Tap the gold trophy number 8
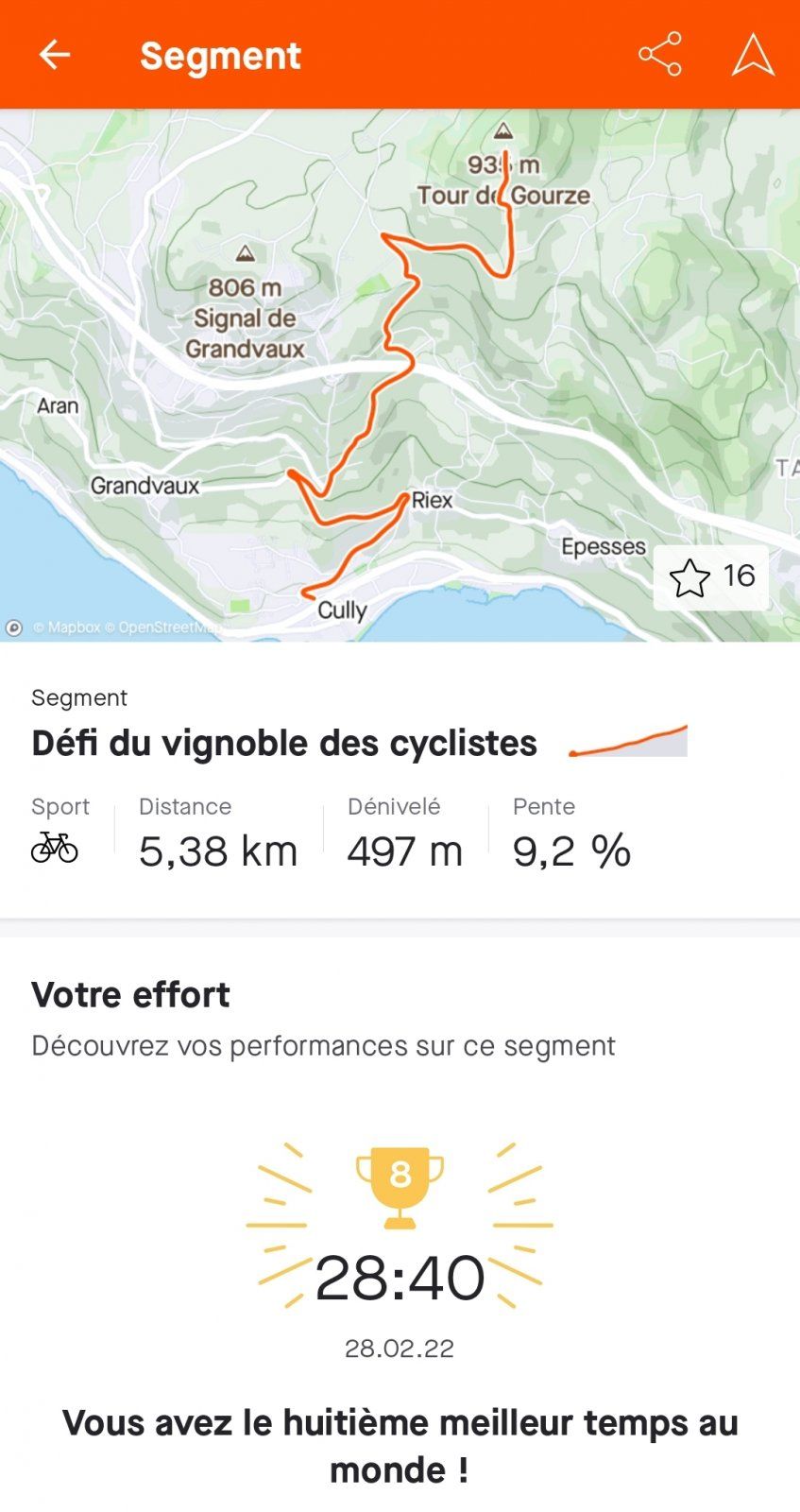Screen dimensions: 800x1512 pos(400,1176)
